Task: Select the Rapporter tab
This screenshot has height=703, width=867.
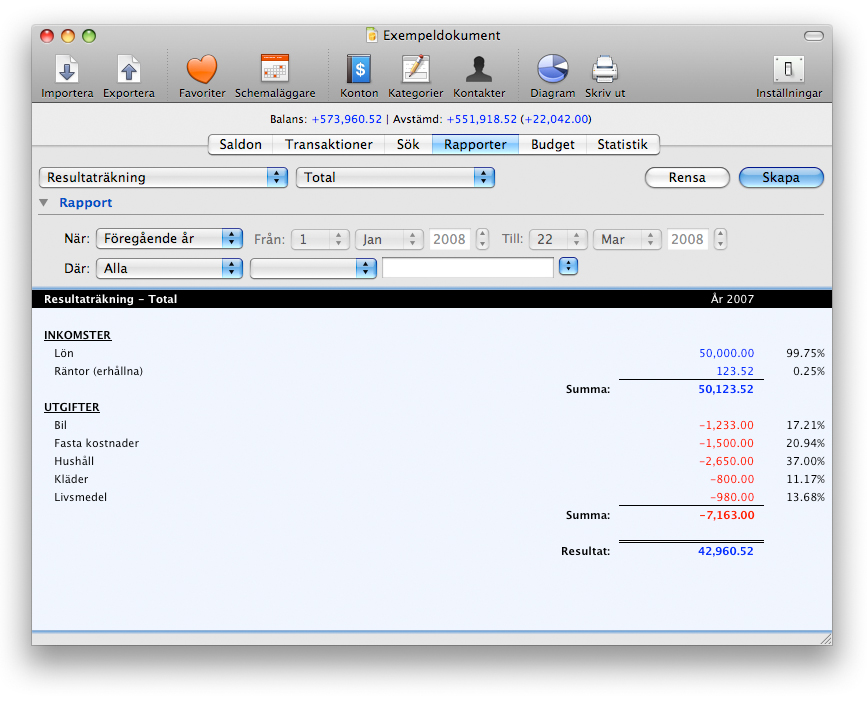Action: pyautogui.click(x=475, y=144)
